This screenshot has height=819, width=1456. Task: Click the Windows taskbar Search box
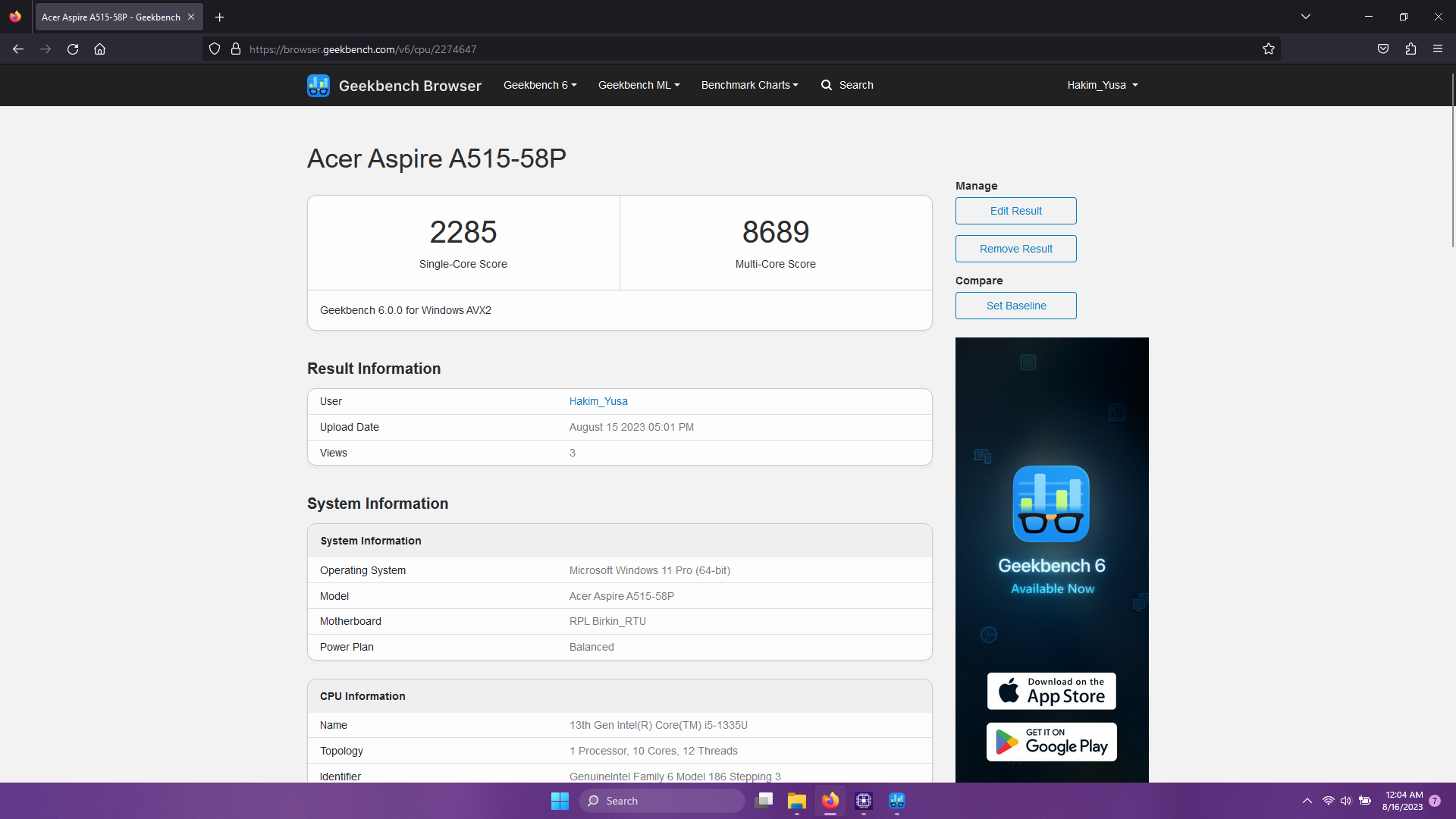coord(661,801)
